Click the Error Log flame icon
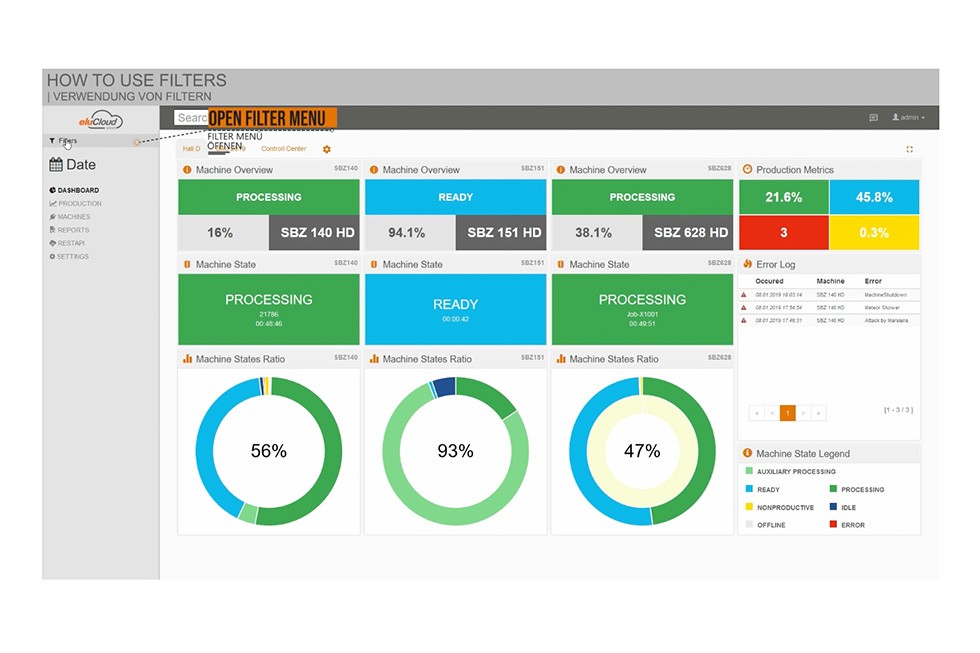Viewport: 980px width, 653px height. tap(747, 264)
